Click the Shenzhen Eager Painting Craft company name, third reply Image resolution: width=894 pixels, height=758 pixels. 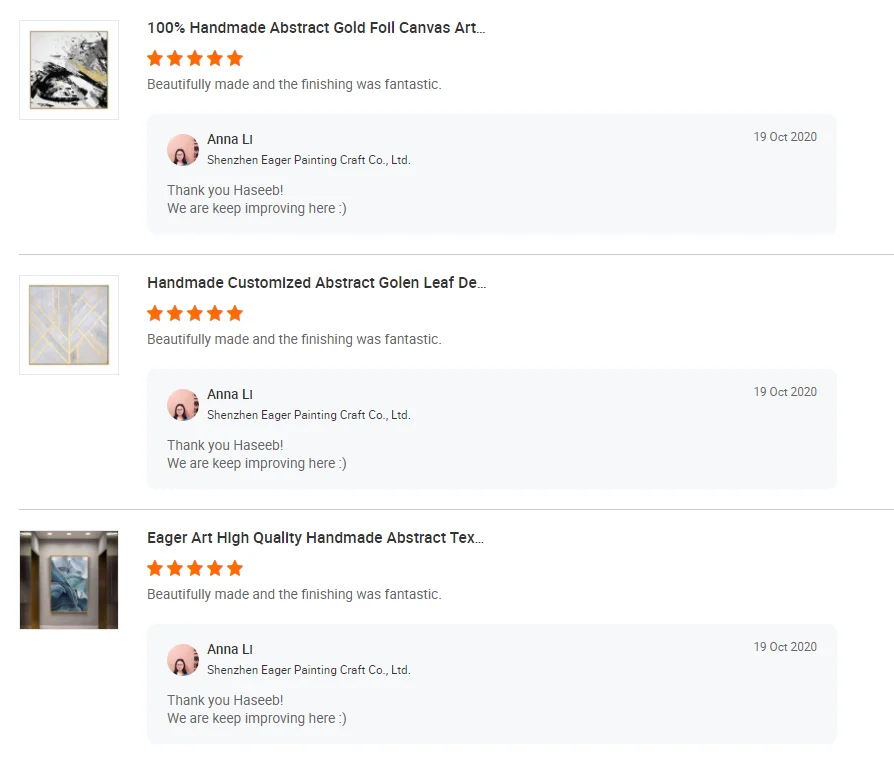pos(308,670)
